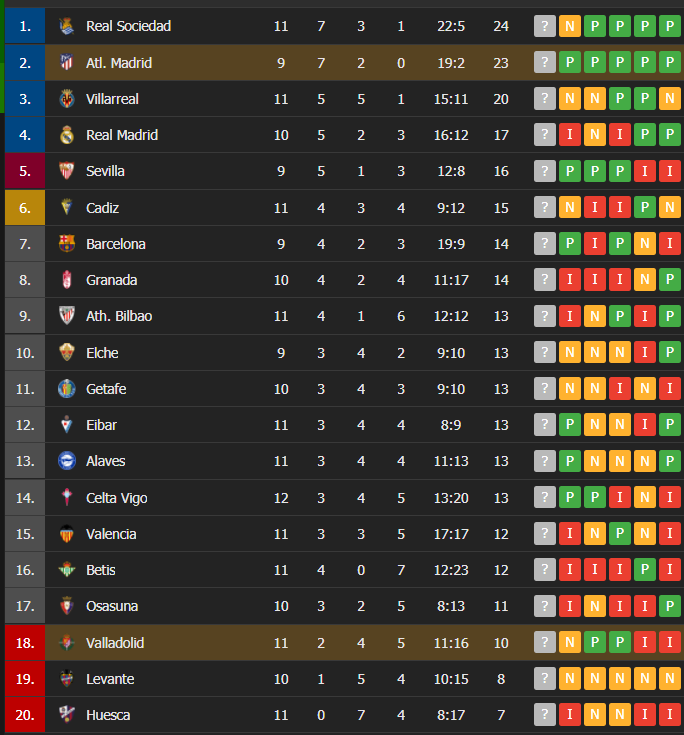Click position number 5 for Sevilla
This screenshot has height=735, width=684.
coord(25,171)
